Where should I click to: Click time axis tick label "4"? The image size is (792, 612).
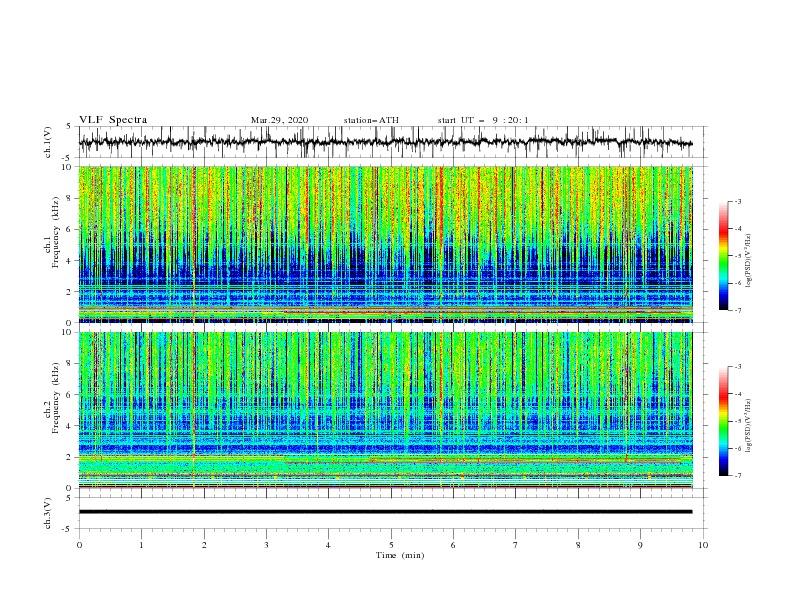click(328, 545)
